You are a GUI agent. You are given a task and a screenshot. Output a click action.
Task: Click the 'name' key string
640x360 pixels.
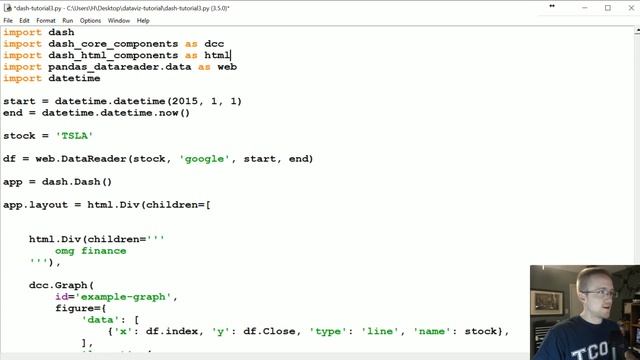[432, 331]
